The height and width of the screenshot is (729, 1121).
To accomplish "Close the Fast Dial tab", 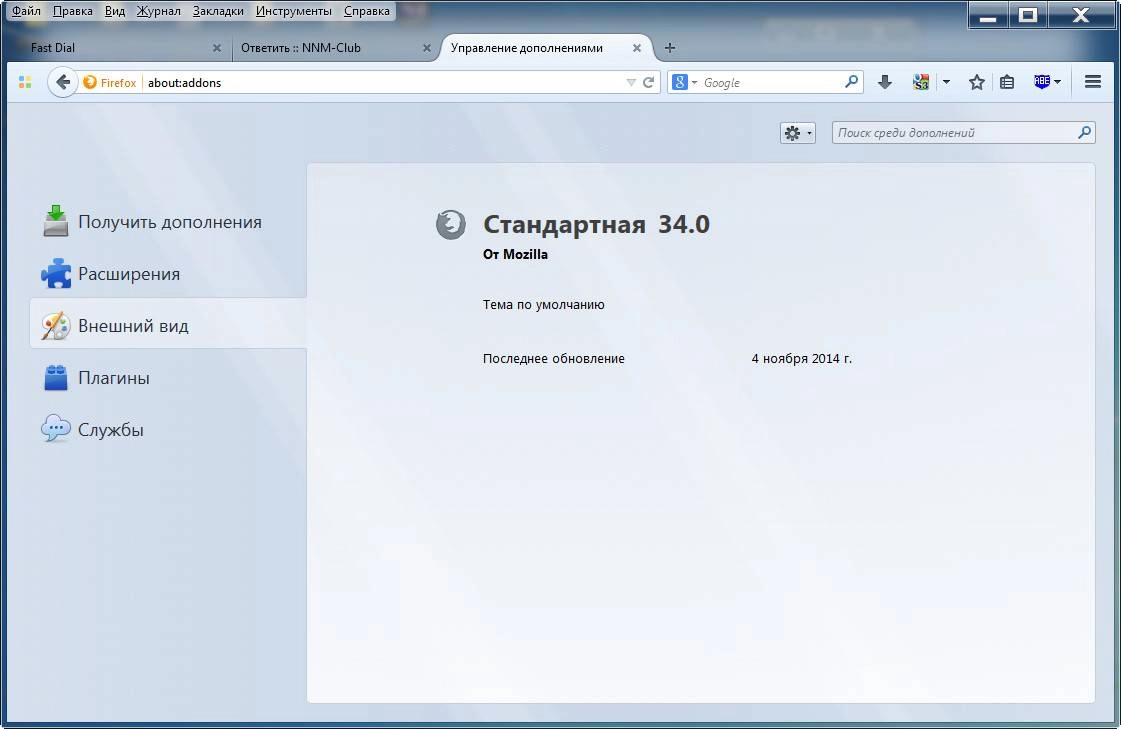I will 217,48.
